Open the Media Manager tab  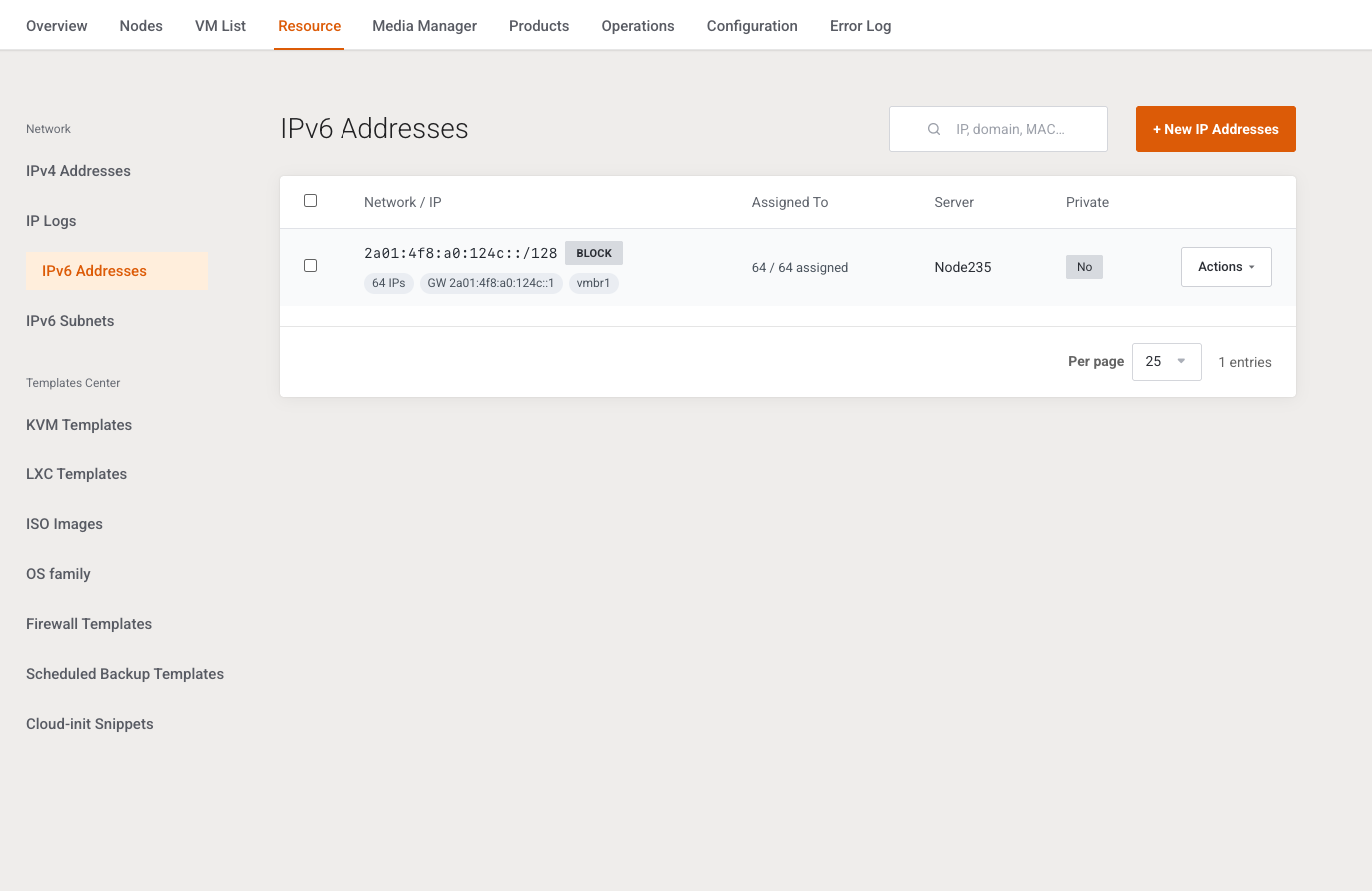point(424,26)
